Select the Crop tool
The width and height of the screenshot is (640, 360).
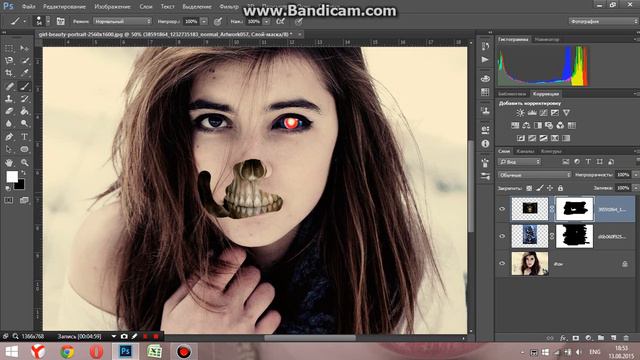pyautogui.click(x=9, y=73)
